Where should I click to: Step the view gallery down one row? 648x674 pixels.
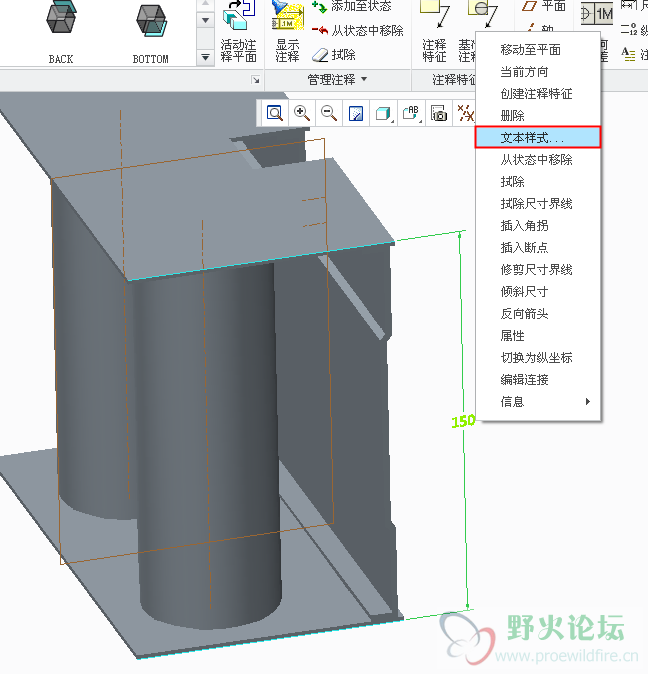coord(205,20)
